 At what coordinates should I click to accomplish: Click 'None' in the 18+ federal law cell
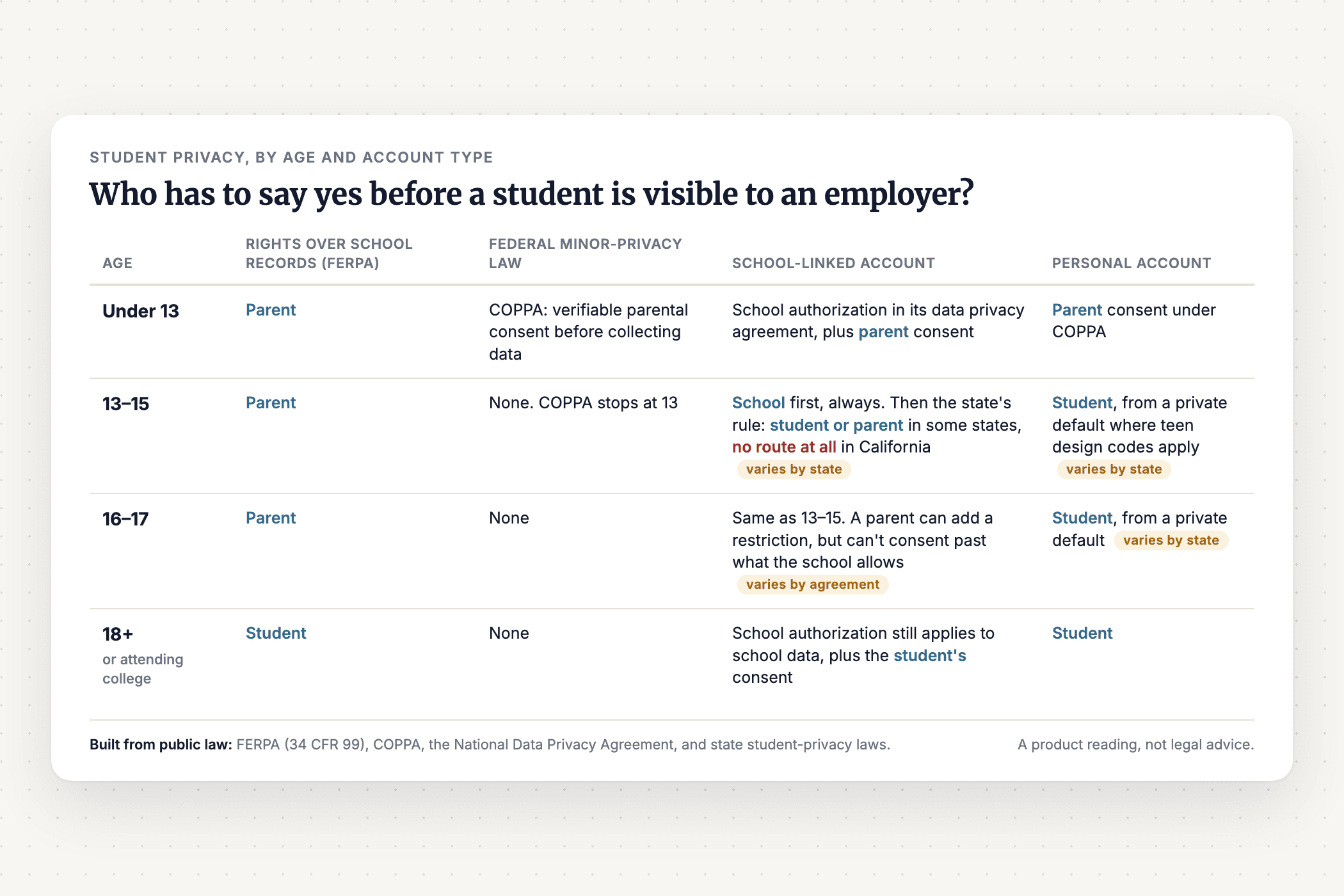tap(509, 634)
